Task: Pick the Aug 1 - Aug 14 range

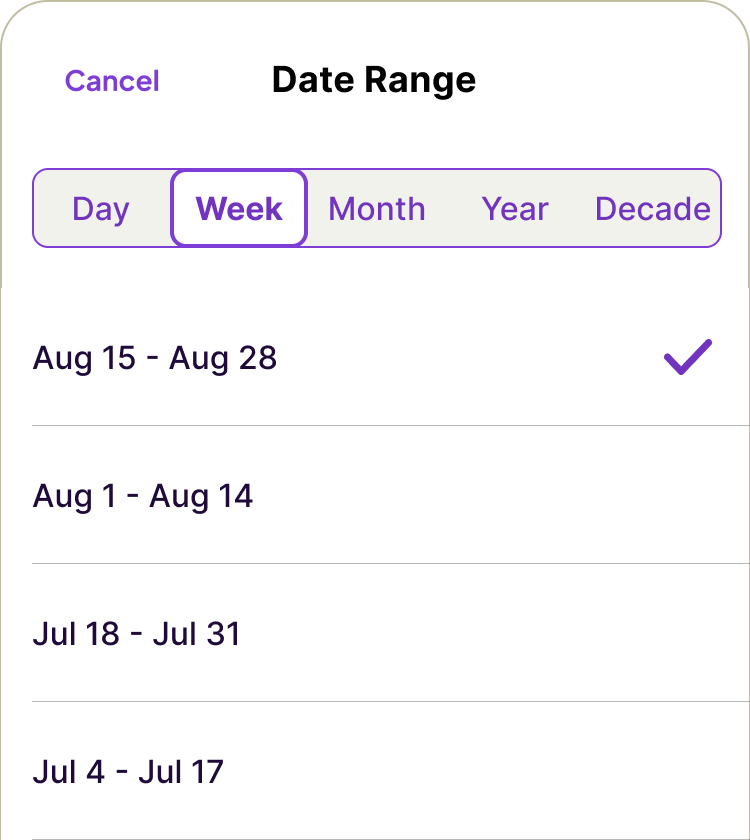Action: (x=375, y=496)
